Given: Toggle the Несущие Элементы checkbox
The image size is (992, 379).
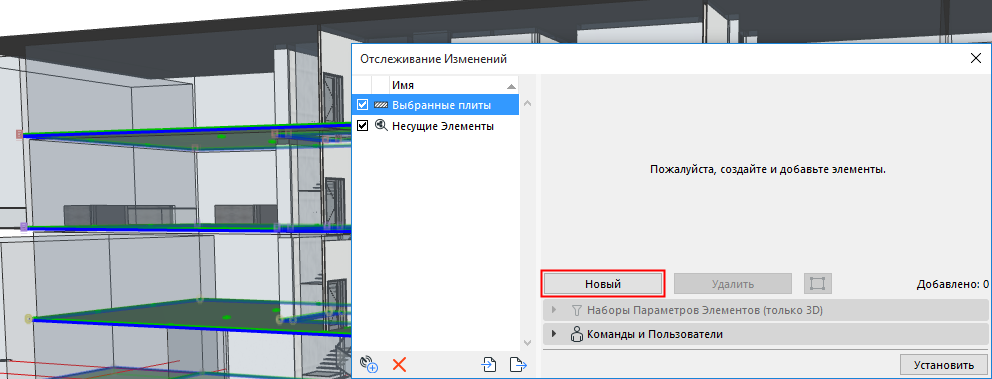Looking at the screenshot, I should [x=363, y=126].
